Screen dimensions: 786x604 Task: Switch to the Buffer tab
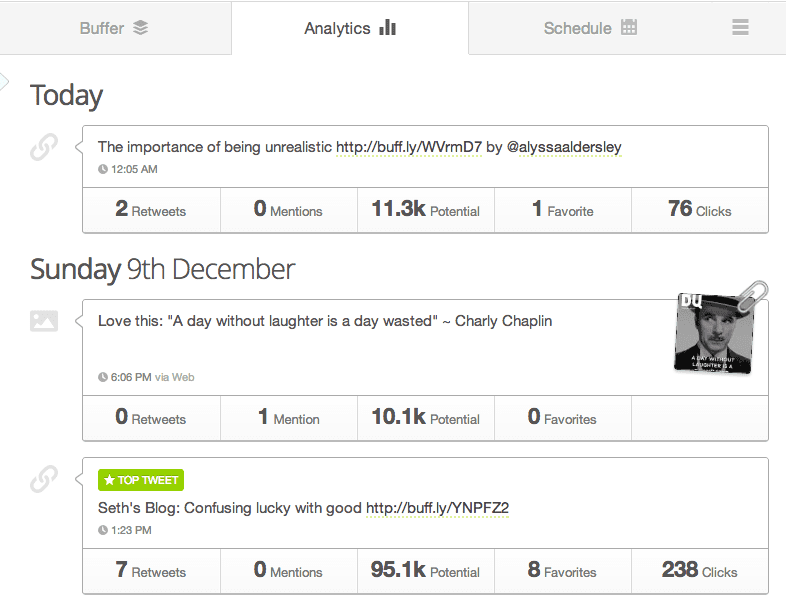[x=115, y=28]
